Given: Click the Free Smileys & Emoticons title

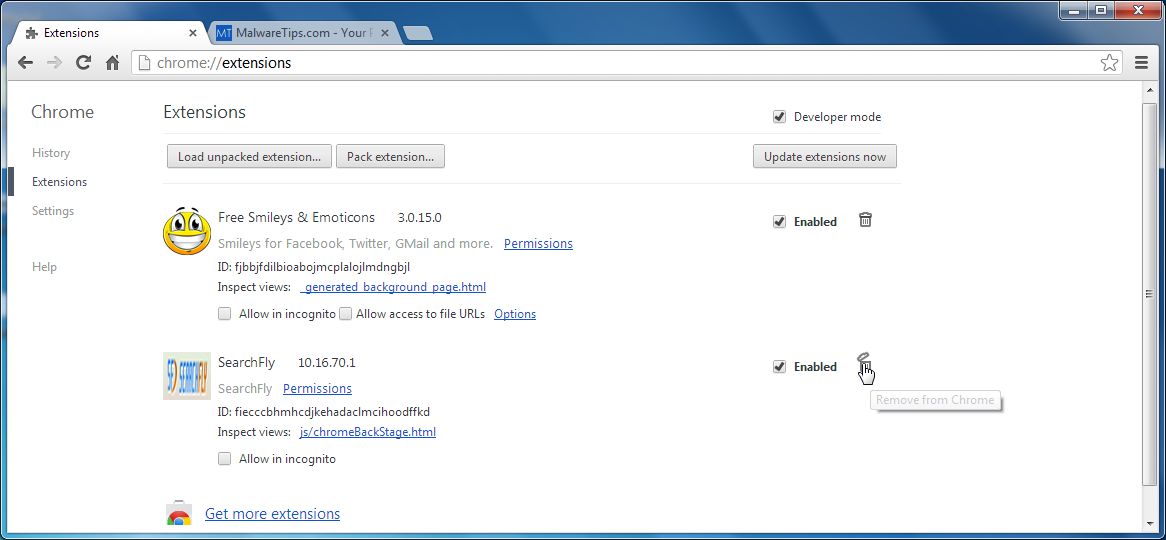Looking at the screenshot, I should point(296,217).
